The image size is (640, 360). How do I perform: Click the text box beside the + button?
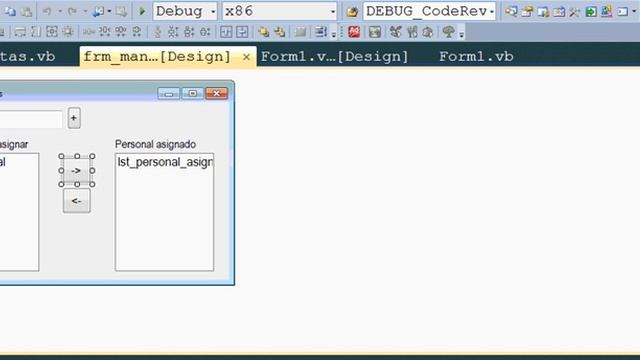[x=31, y=119]
